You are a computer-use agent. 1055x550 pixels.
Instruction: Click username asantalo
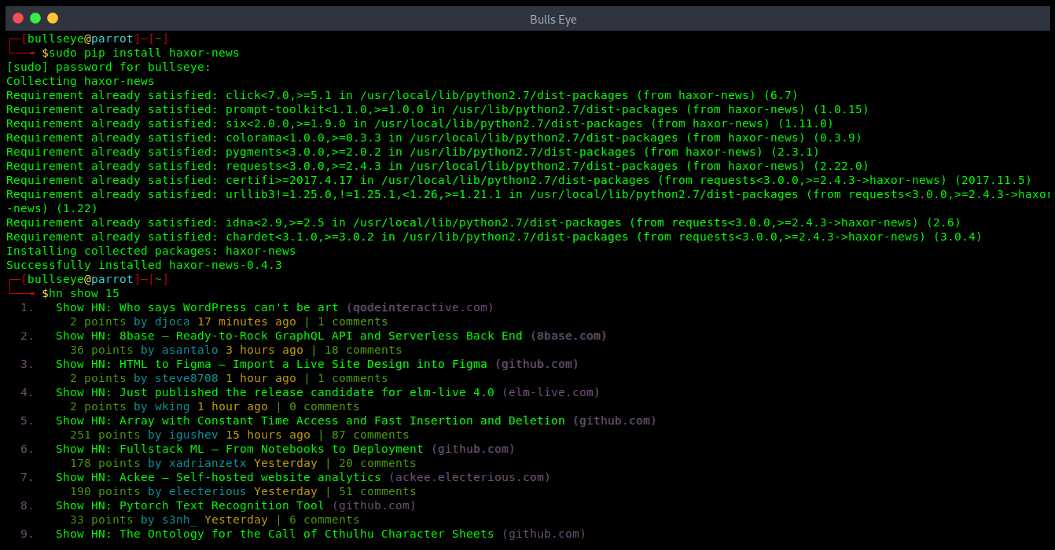pos(190,349)
